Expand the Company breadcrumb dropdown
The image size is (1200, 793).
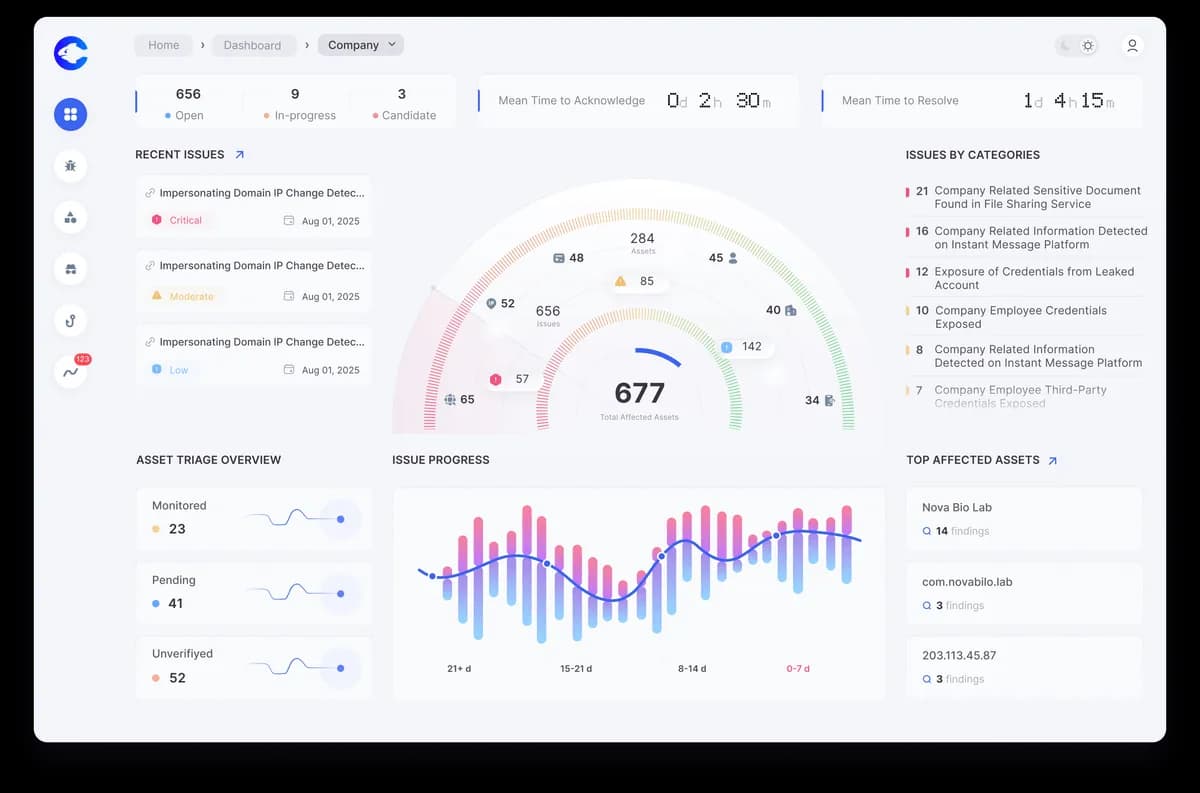click(360, 45)
